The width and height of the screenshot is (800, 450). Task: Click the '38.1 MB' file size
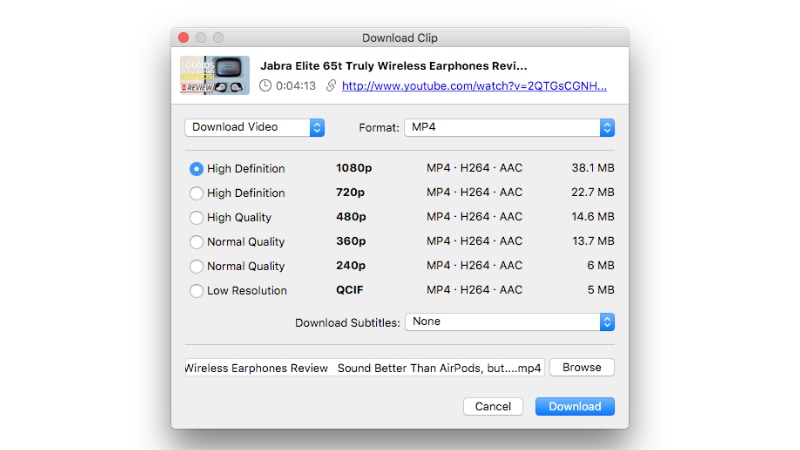(593, 168)
